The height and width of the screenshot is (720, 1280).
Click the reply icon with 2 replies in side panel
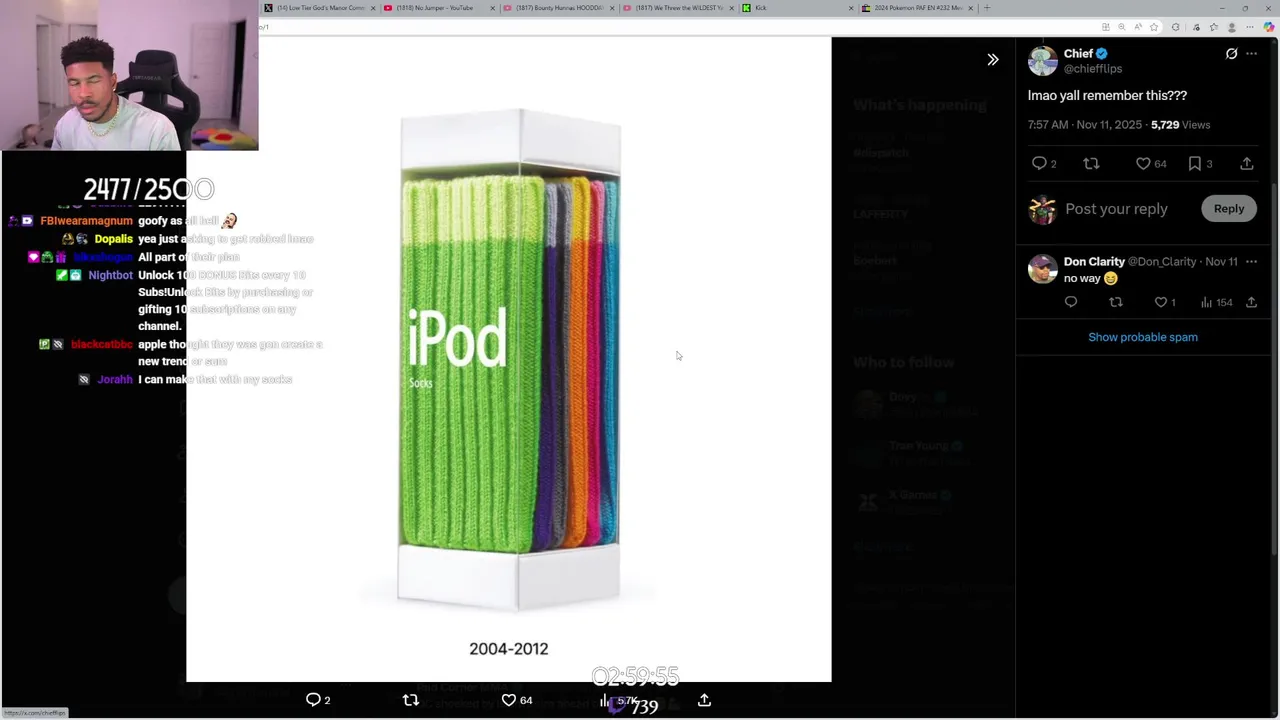[x=1044, y=163]
